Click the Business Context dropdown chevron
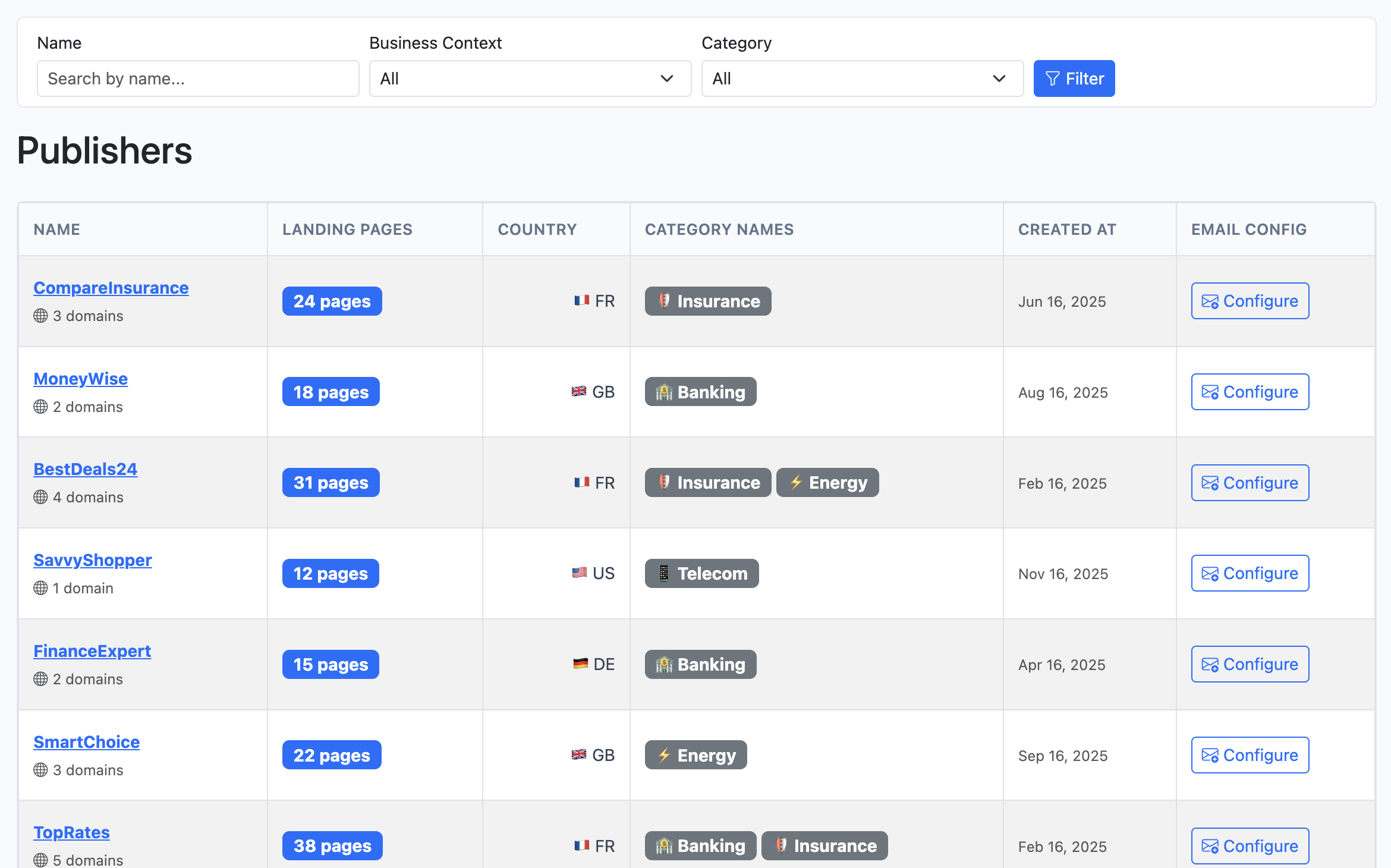The width and height of the screenshot is (1391, 868). (667, 78)
